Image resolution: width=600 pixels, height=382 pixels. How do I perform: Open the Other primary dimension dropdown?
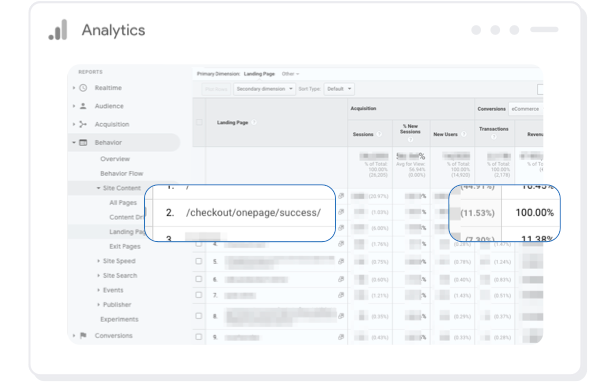click(290, 74)
